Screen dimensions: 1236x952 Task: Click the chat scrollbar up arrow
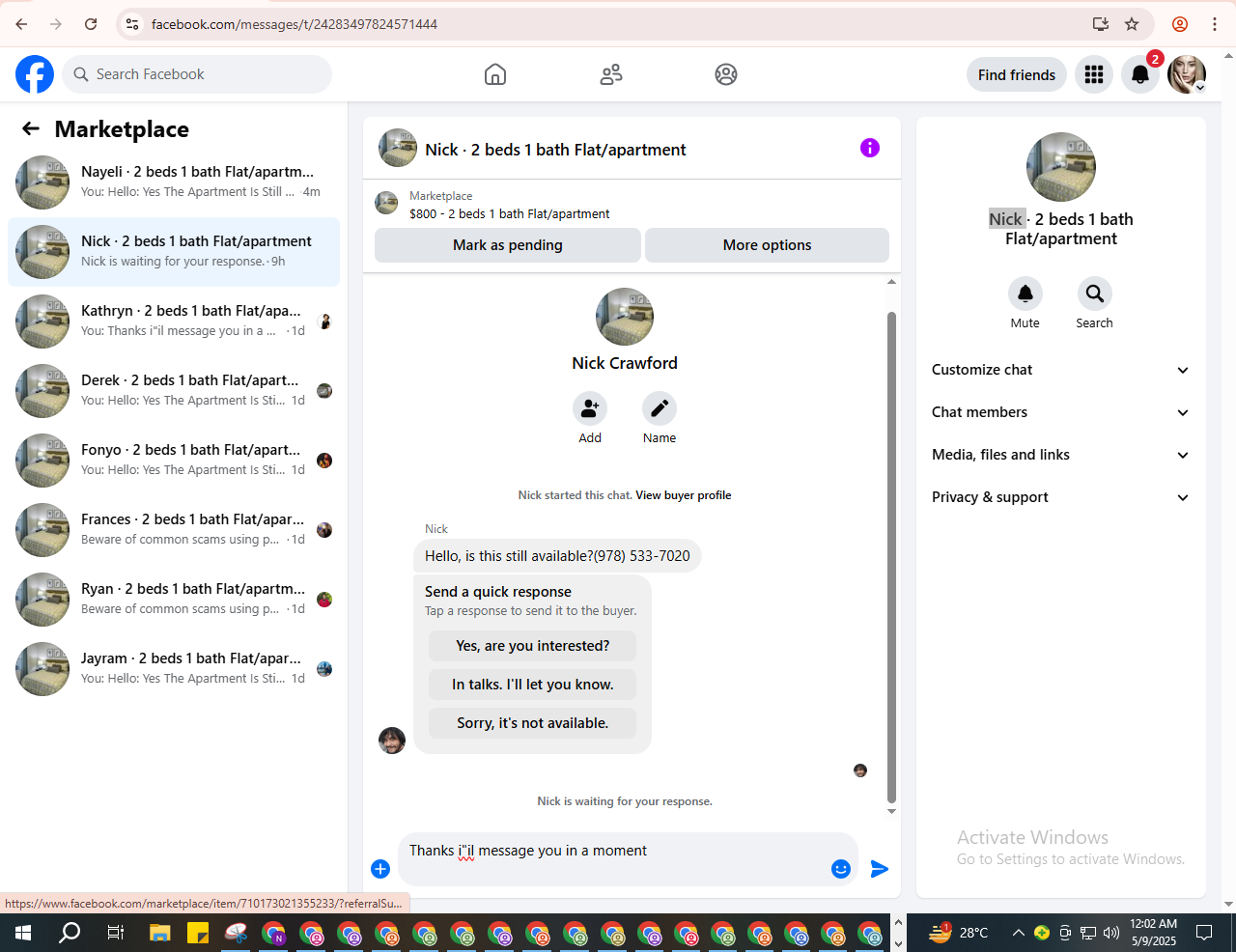point(891,282)
